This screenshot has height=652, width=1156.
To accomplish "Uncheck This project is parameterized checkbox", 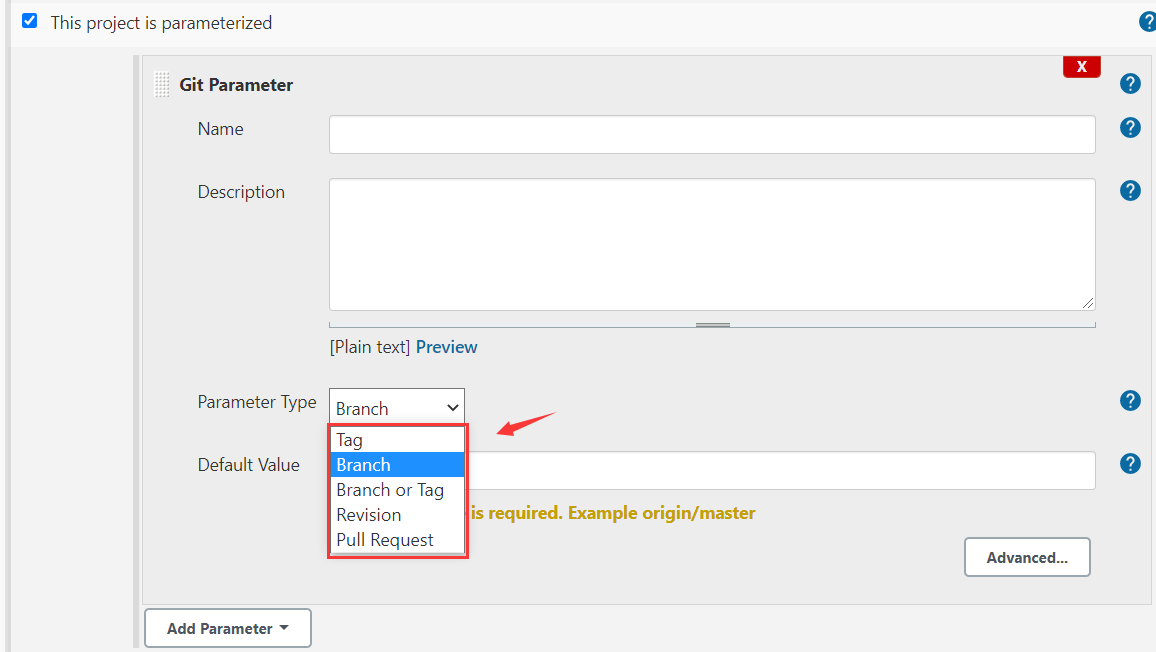I will tap(30, 21).
